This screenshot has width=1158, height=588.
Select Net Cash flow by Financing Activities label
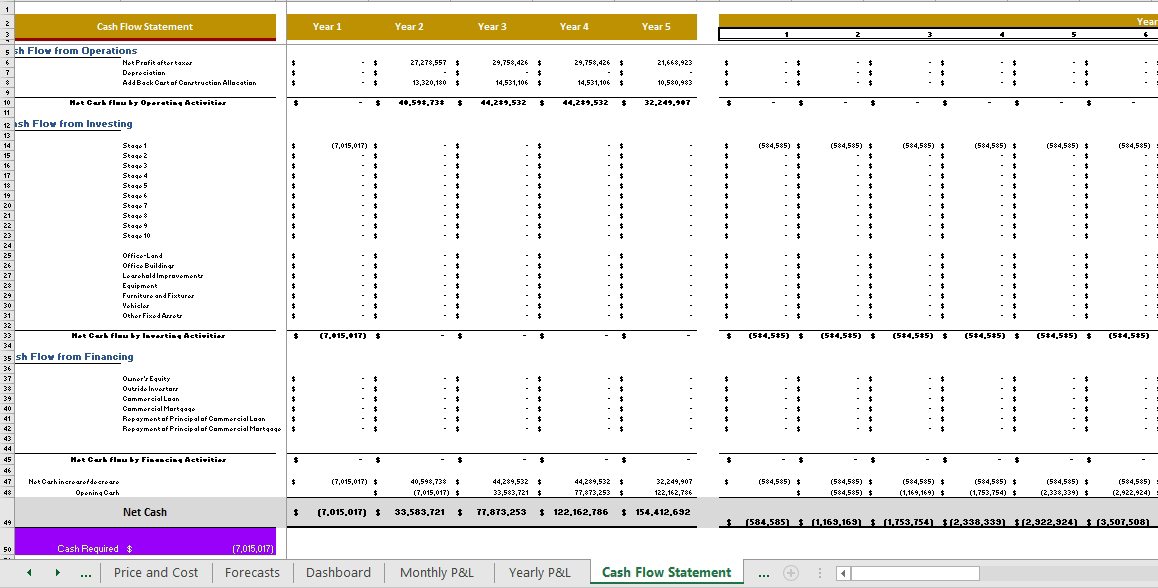click(x=148, y=459)
